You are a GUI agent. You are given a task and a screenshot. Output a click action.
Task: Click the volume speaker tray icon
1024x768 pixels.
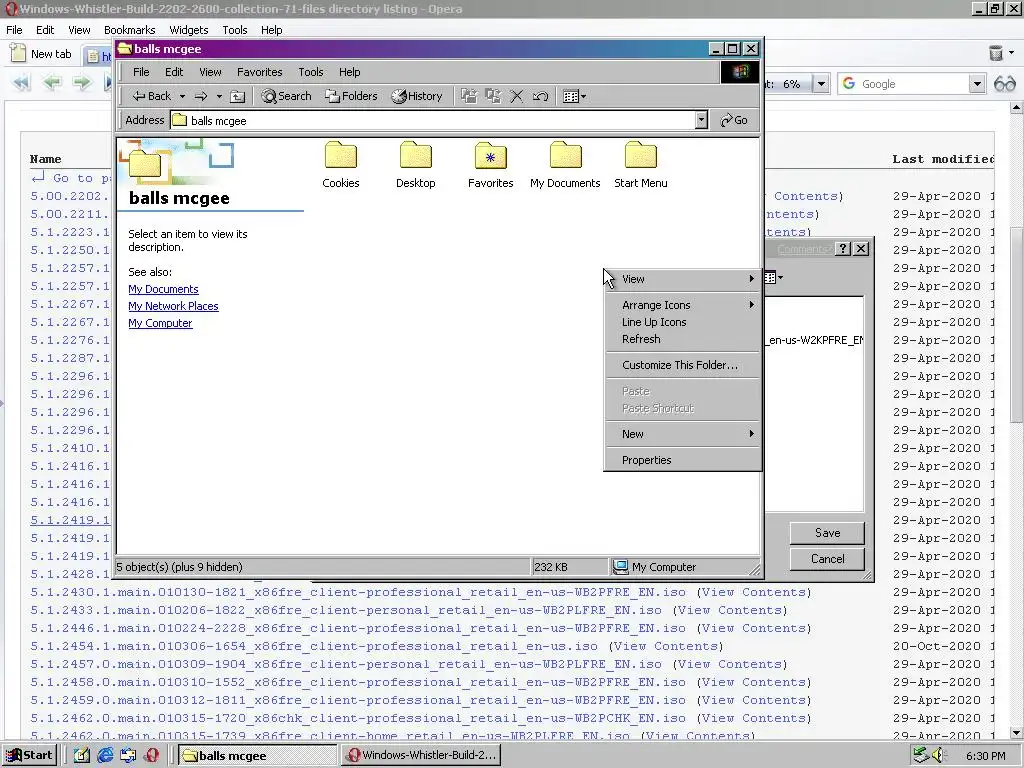939,755
